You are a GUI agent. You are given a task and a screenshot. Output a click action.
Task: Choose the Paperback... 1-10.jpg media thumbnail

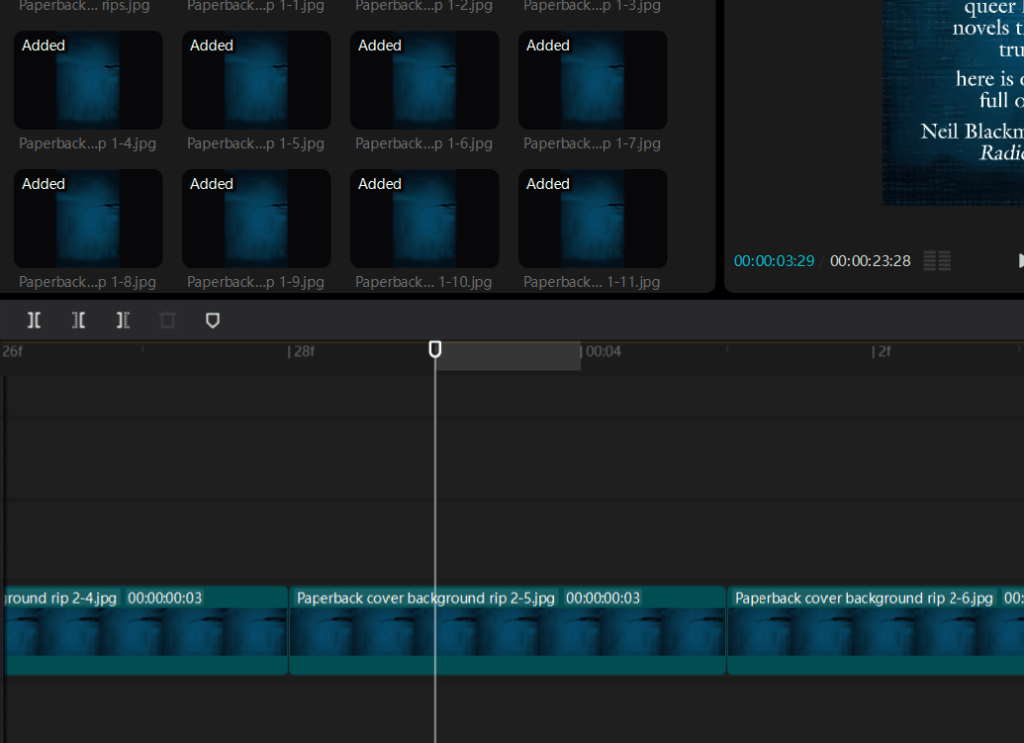424,218
